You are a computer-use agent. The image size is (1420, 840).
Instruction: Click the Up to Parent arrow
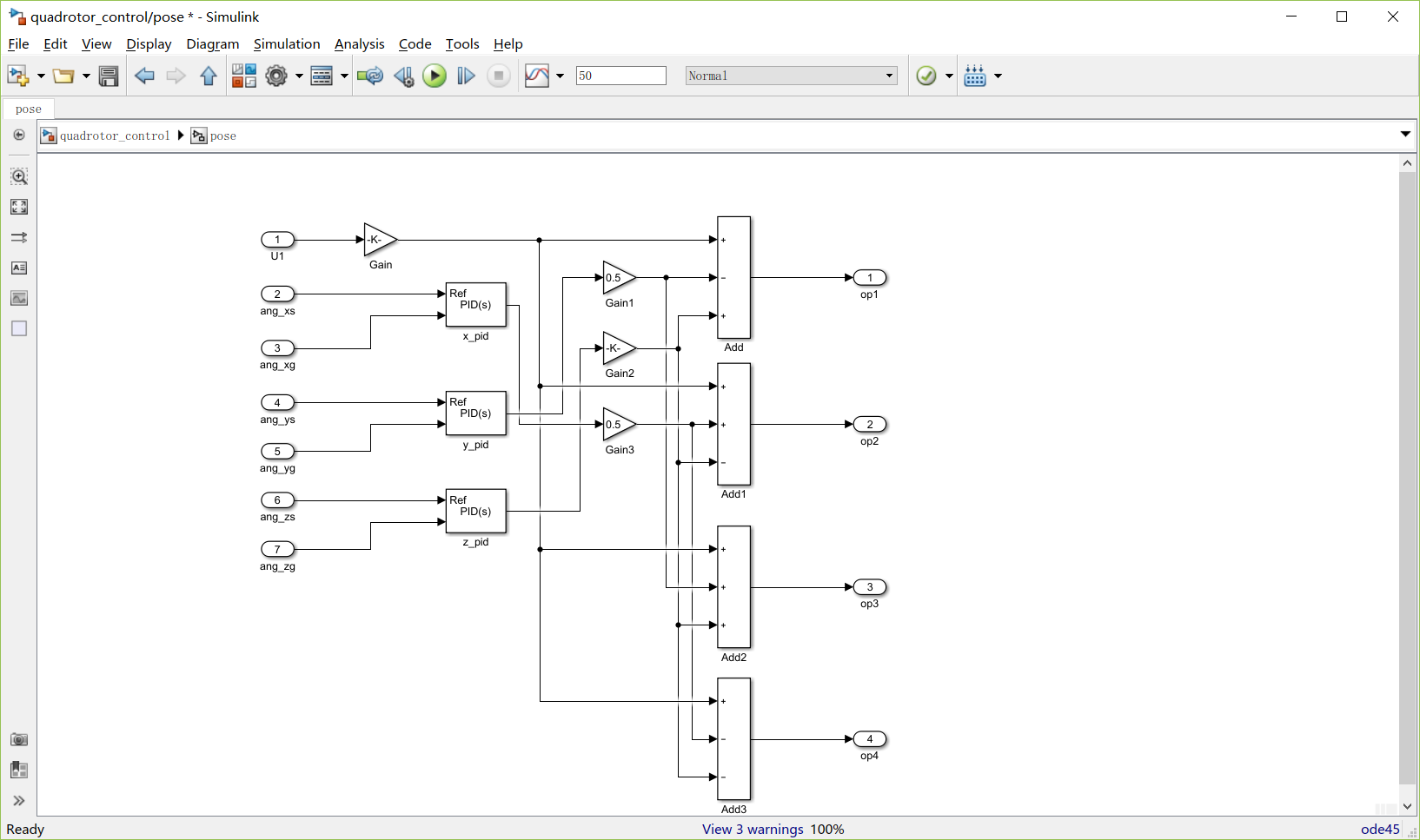[208, 76]
